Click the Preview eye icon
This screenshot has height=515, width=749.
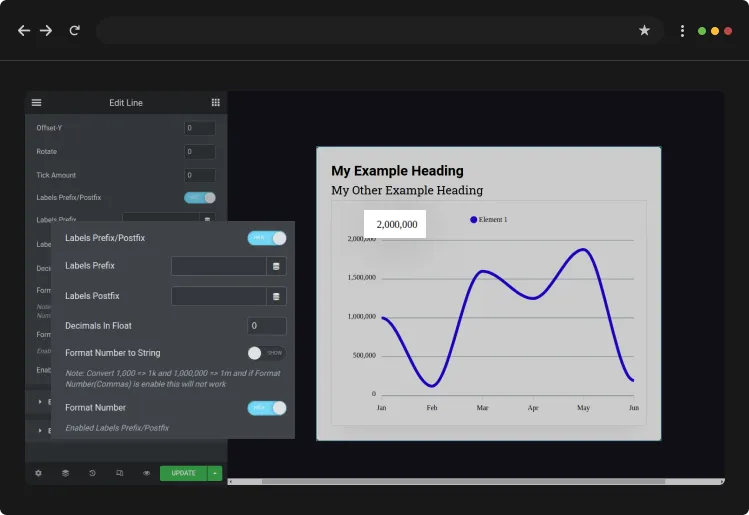click(x=146, y=473)
